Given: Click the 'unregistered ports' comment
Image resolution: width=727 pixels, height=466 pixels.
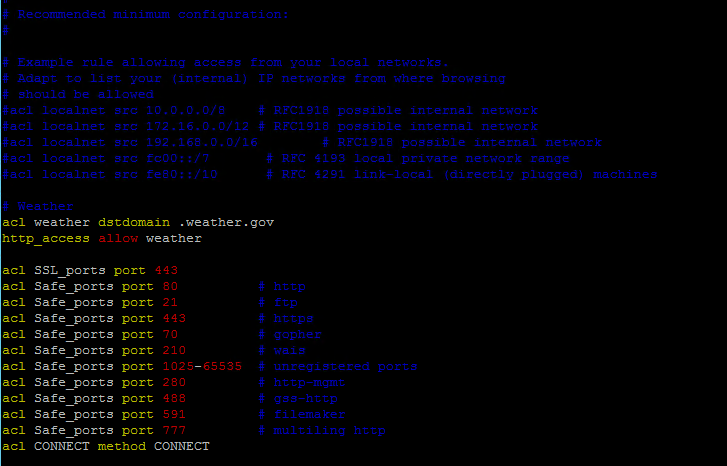Looking at the screenshot, I should 345,366.
